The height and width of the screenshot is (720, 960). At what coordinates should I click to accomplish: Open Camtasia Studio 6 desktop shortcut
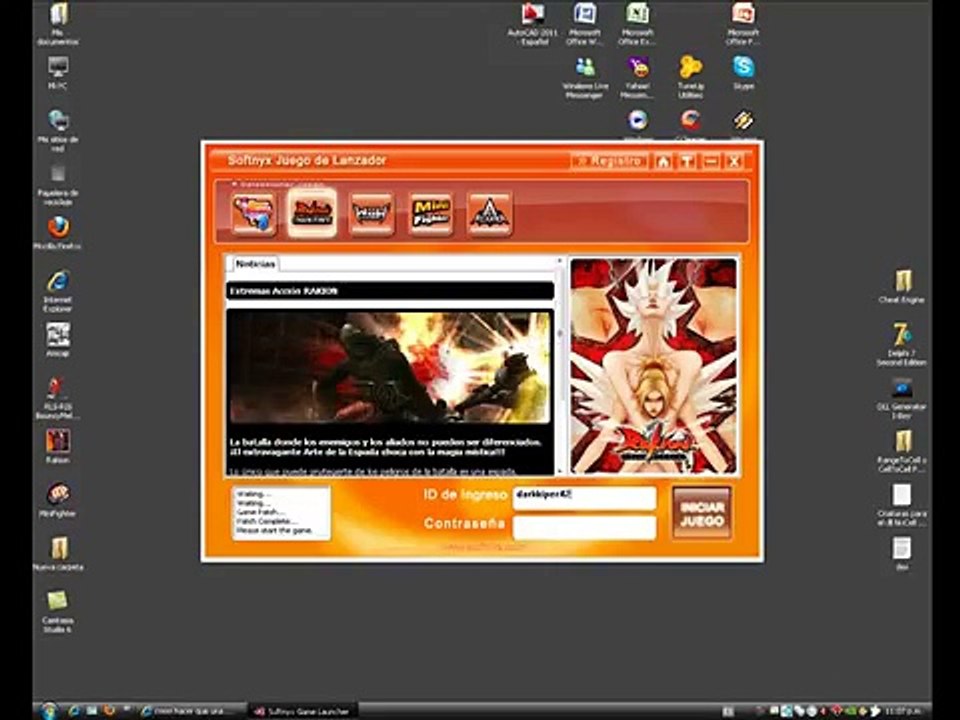point(58,611)
